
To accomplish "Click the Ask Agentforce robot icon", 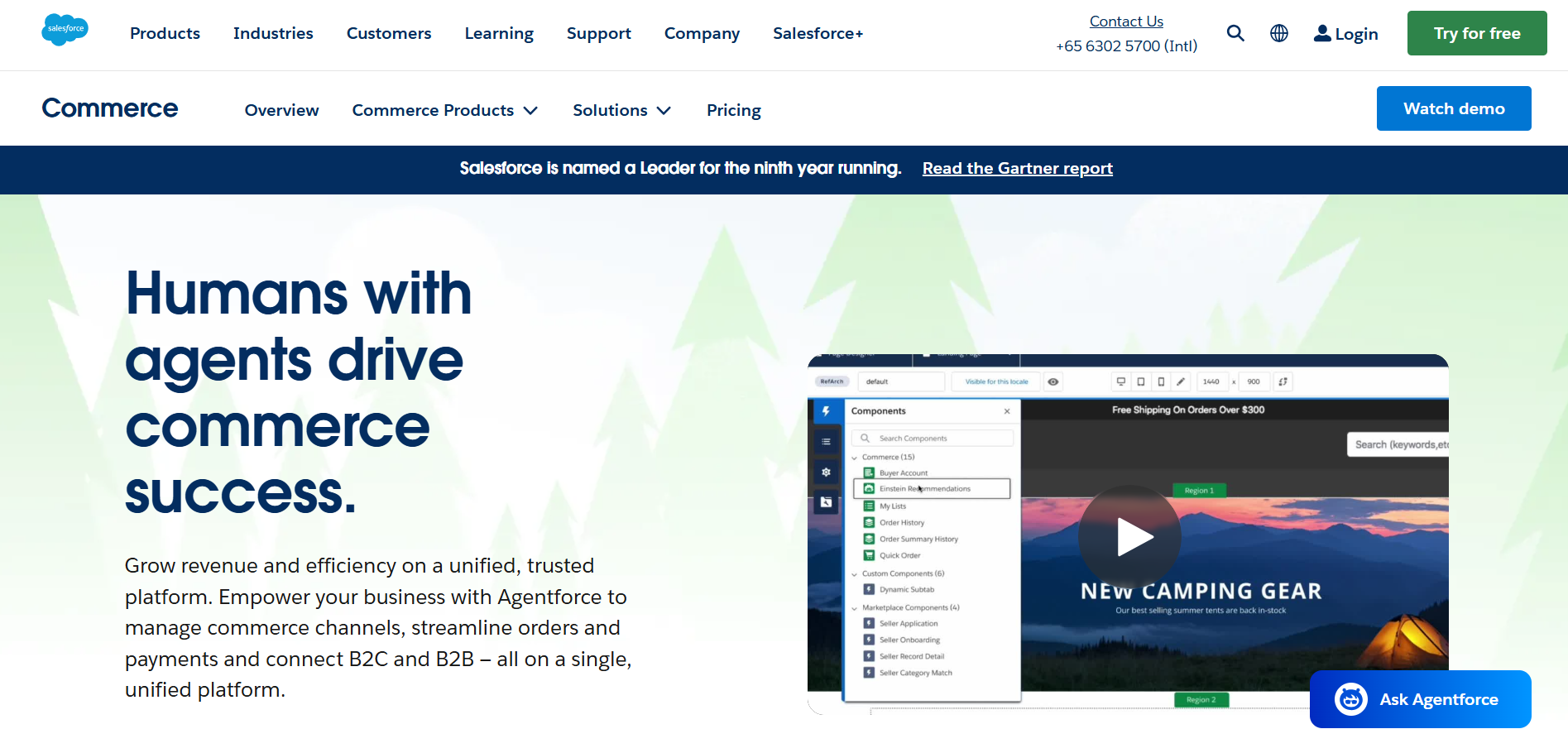I will [1350, 699].
